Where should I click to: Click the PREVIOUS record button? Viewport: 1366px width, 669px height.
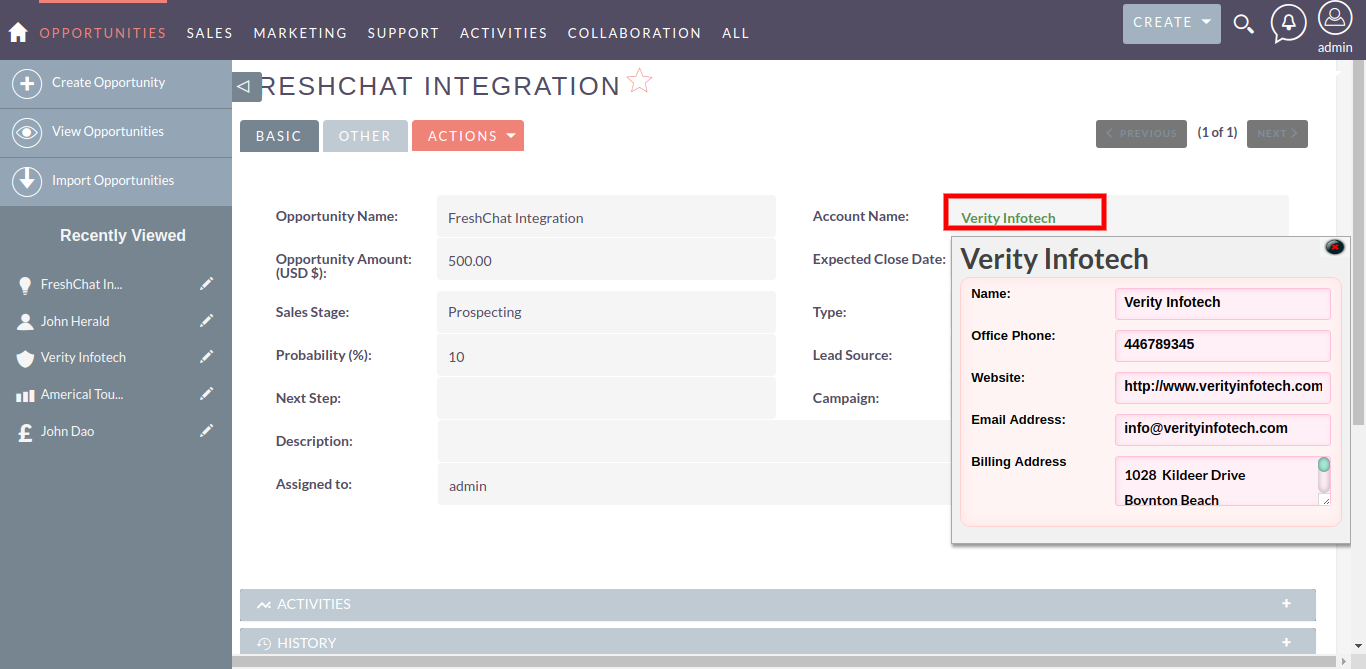tap(1141, 133)
